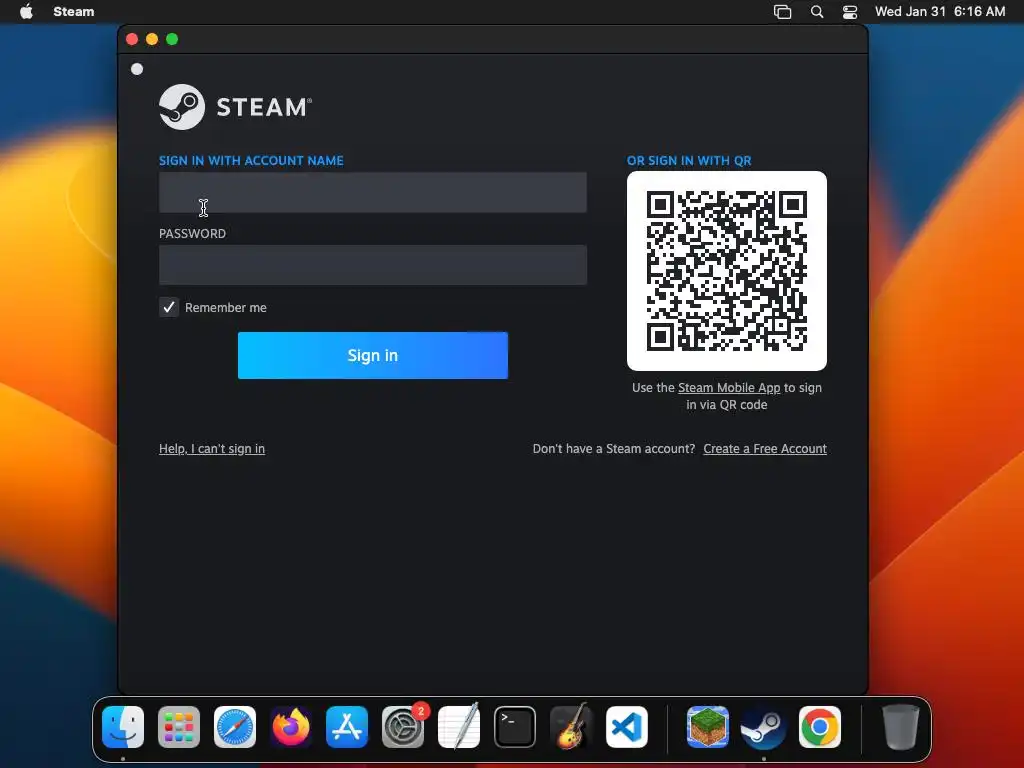Open System Settings in the dock
The height and width of the screenshot is (768, 1024).
coord(403,727)
